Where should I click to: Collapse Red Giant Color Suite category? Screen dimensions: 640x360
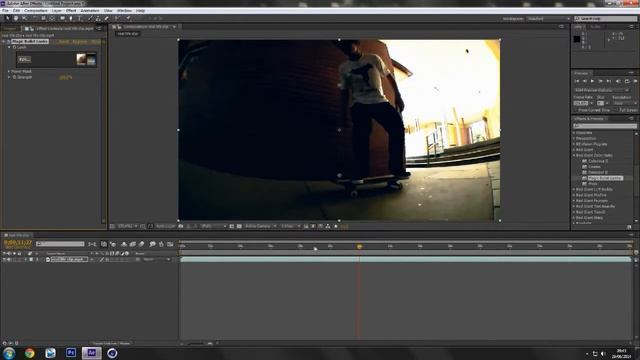coord(574,156)
